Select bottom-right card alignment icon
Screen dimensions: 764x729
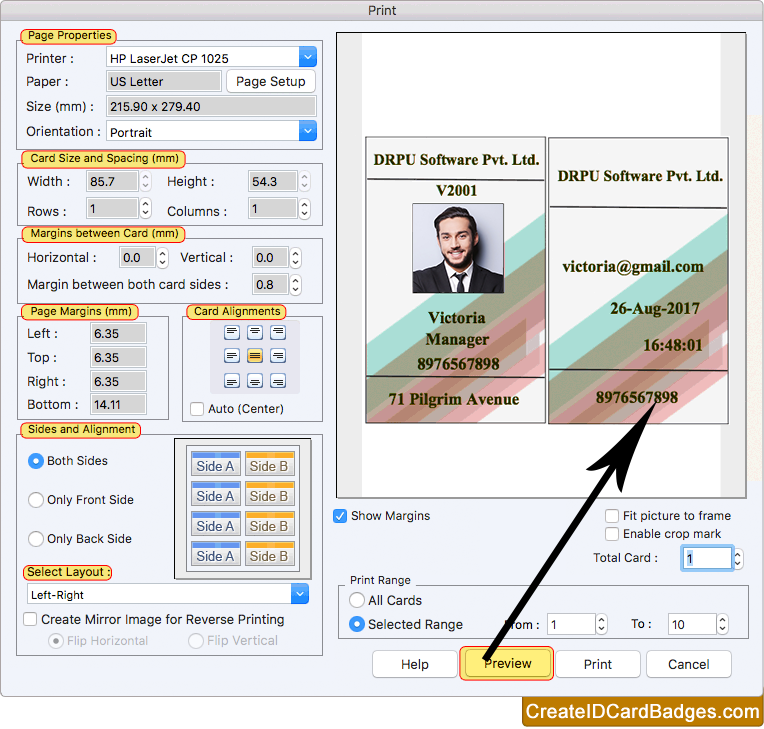tap(278, 381)
